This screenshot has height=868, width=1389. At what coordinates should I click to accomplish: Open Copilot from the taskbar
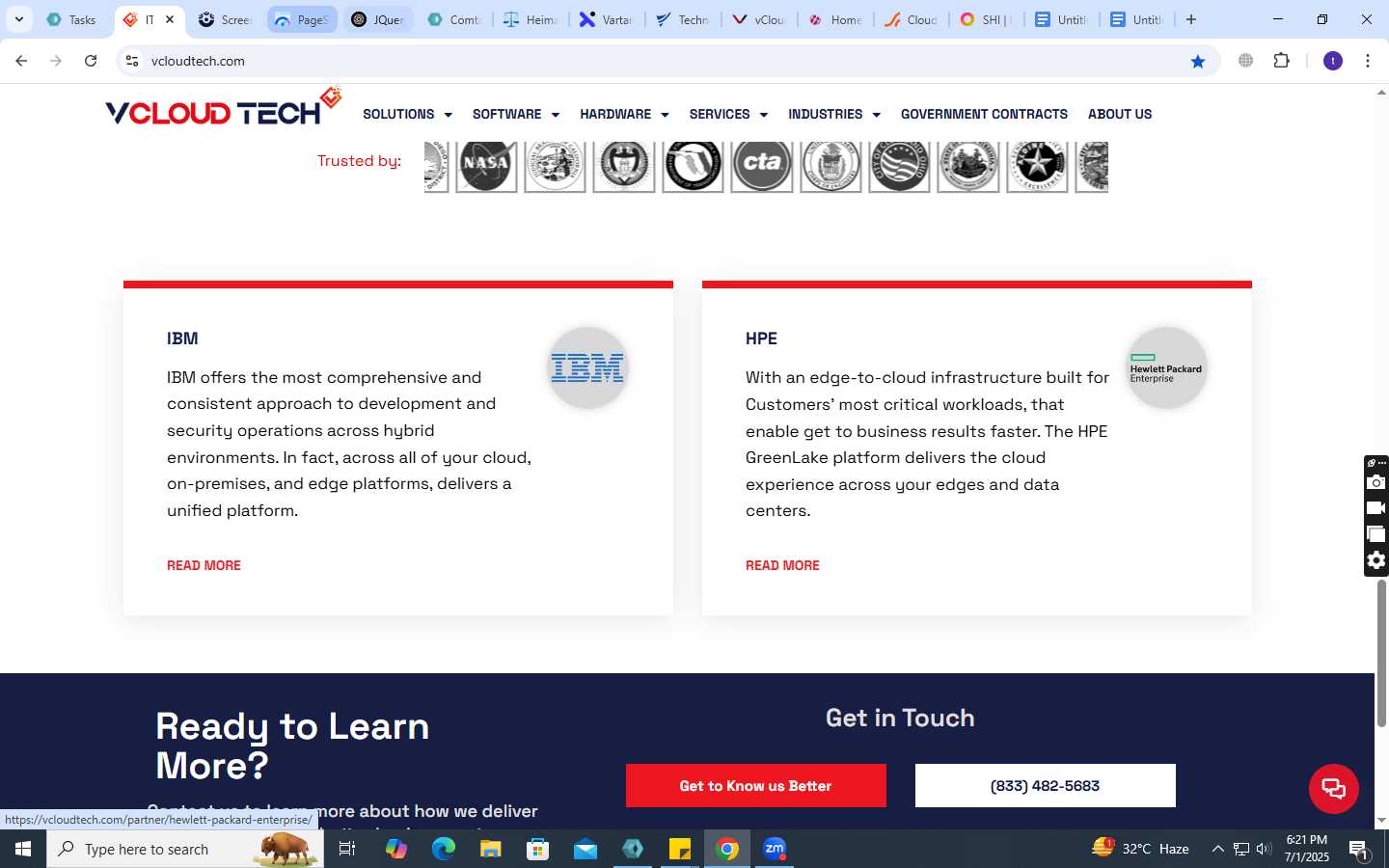coord(396,849)
